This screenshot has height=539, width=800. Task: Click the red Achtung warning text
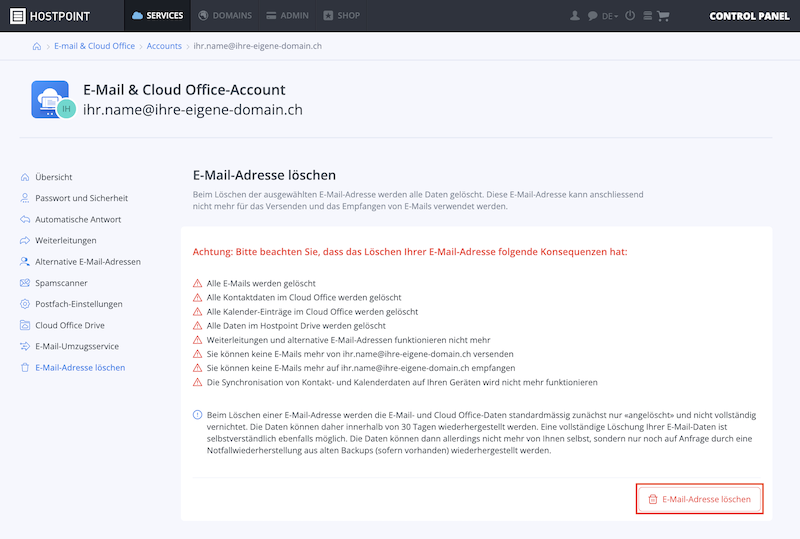point(410,252)
